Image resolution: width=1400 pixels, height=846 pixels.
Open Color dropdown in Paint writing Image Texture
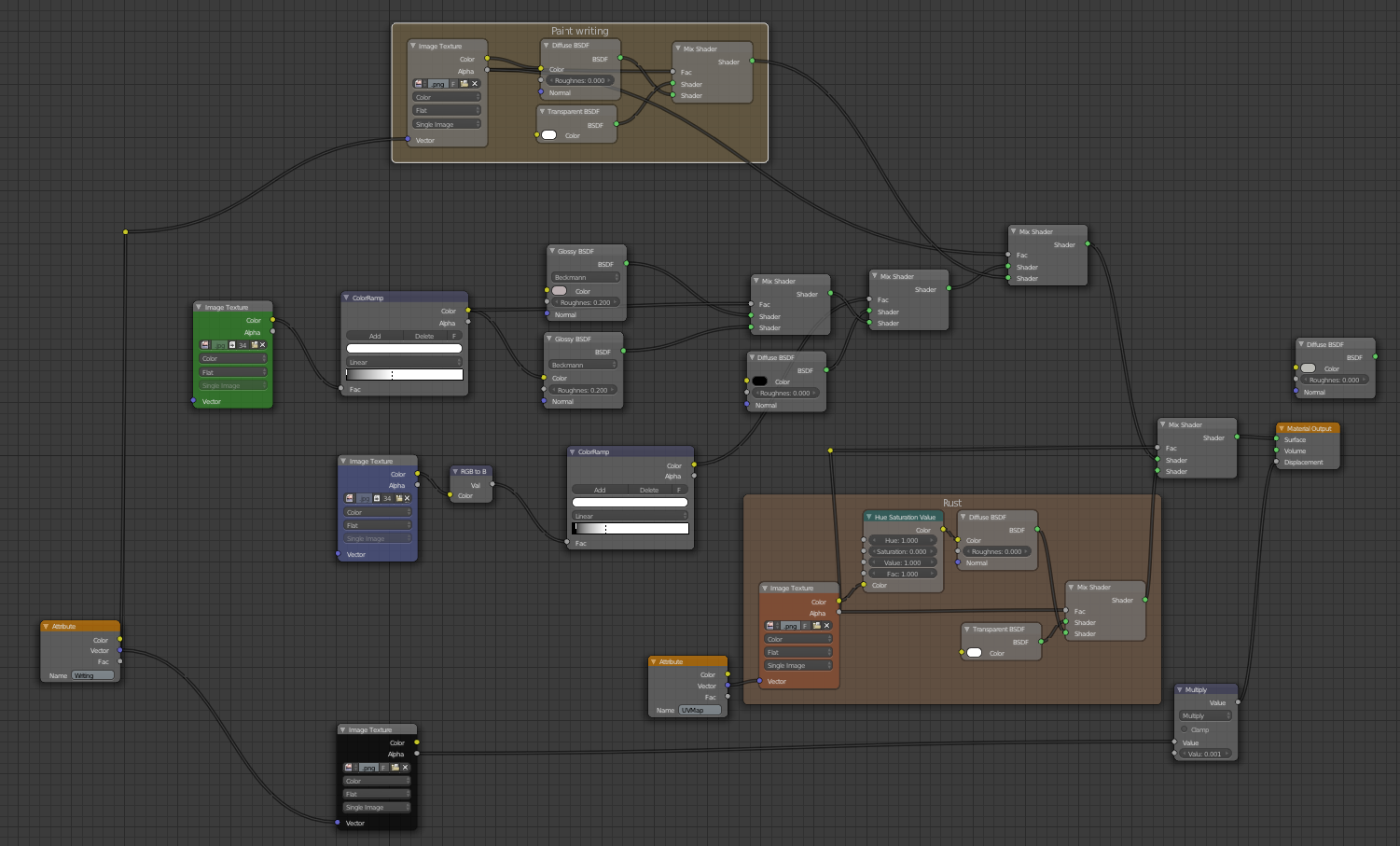pos(447,97)
